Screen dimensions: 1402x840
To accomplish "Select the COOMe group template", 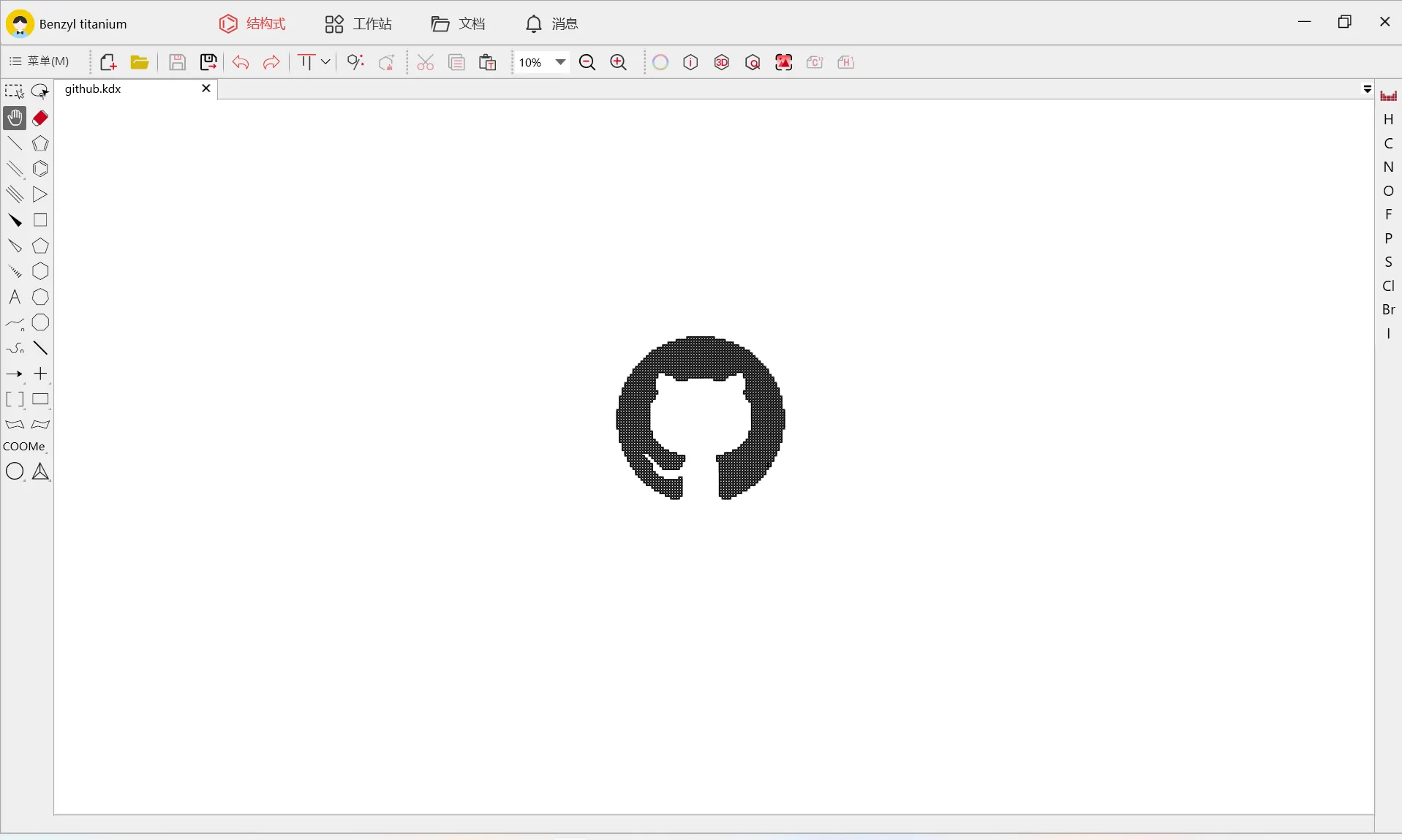I will tap(25, 446).
